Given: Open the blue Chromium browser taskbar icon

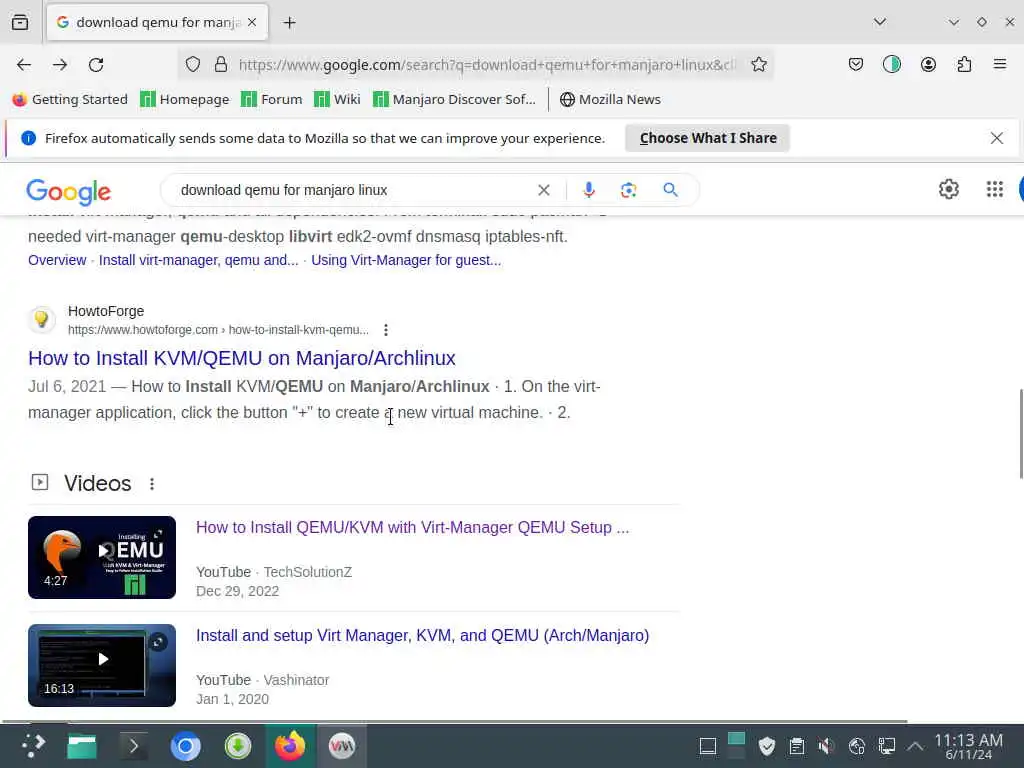Looking at the screenshot, I should [185, 746].
